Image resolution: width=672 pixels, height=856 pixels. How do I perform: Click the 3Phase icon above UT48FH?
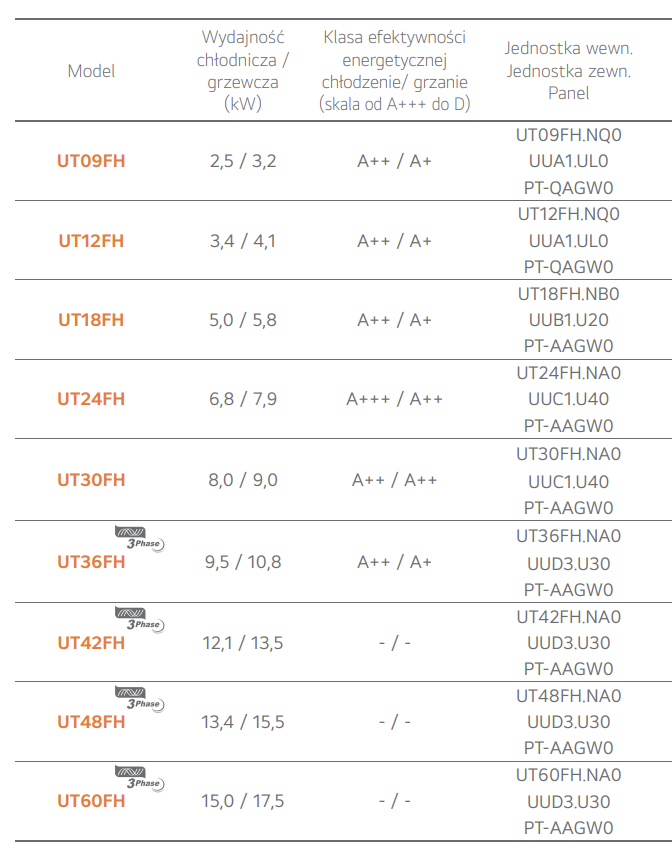(140, 699)
